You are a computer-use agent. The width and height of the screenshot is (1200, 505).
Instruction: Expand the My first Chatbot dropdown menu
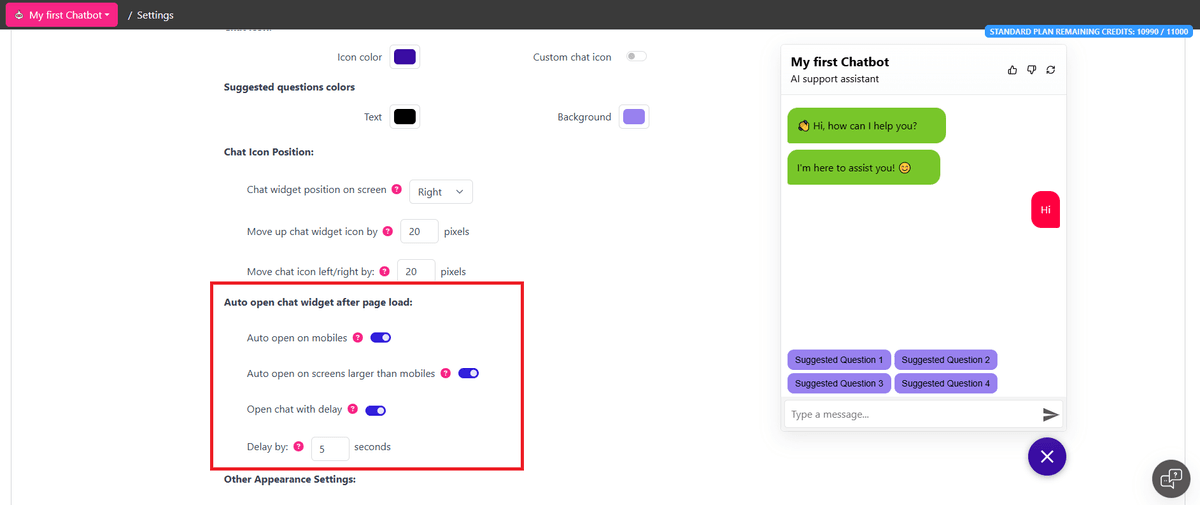point(62,15)
